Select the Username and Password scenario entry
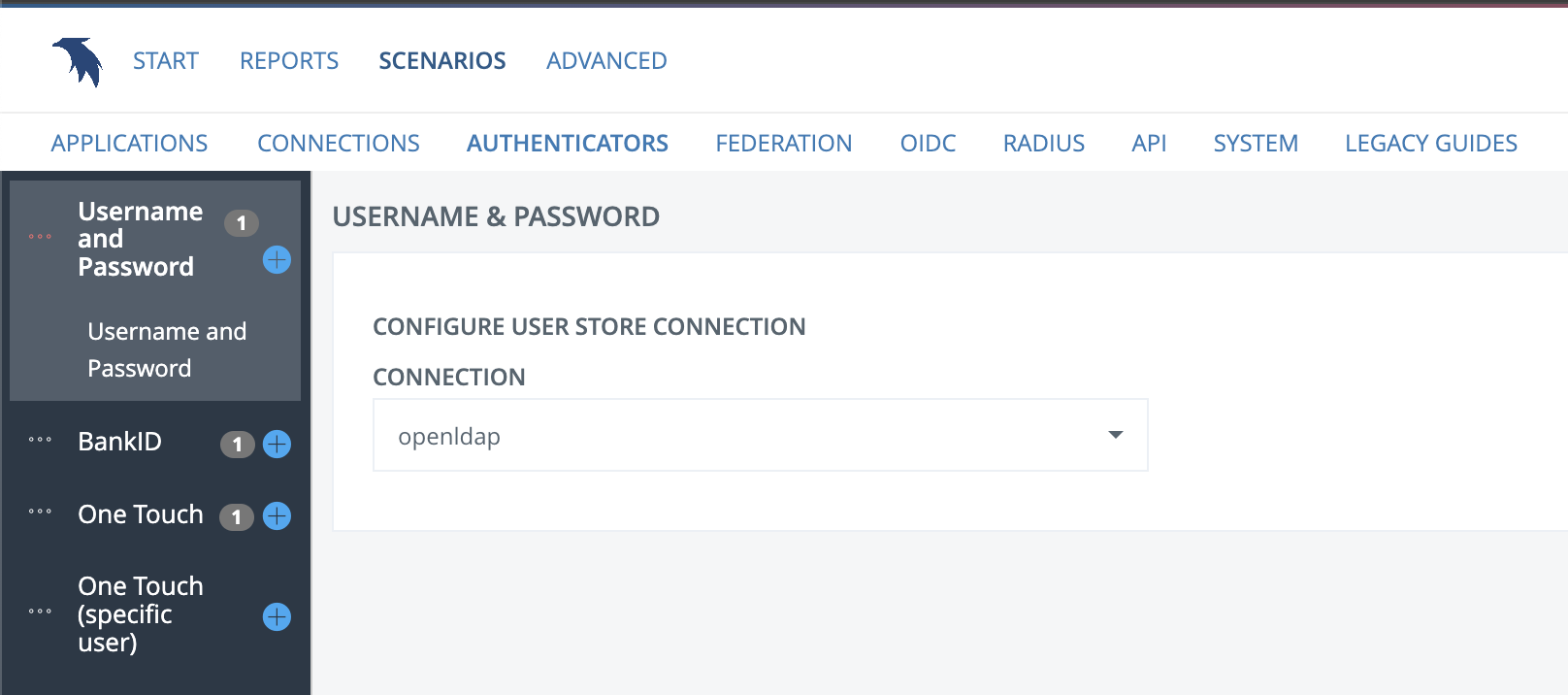 coord(167,349)
